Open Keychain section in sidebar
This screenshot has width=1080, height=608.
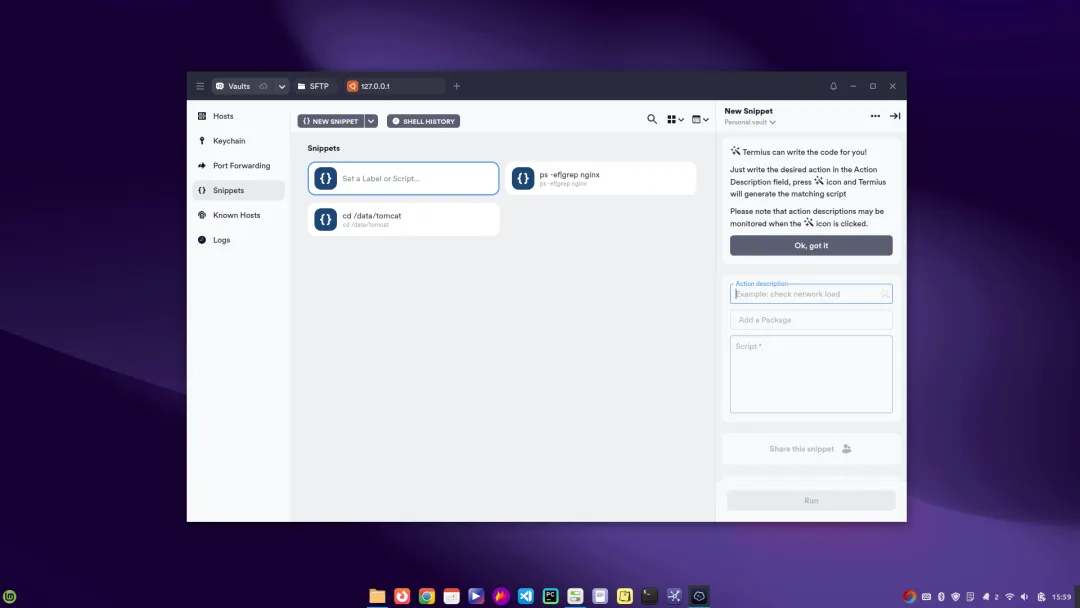tap(239, 141)
